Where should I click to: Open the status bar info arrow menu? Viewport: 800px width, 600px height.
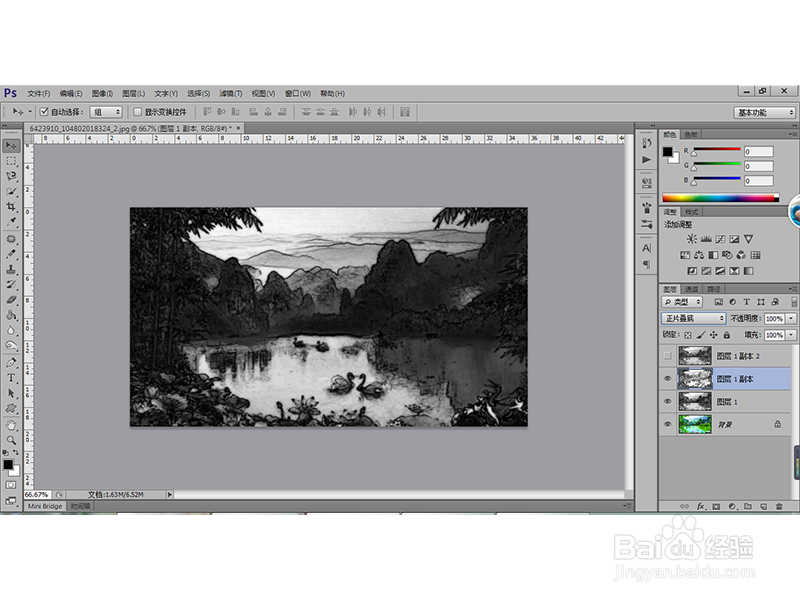coord(170,494)
